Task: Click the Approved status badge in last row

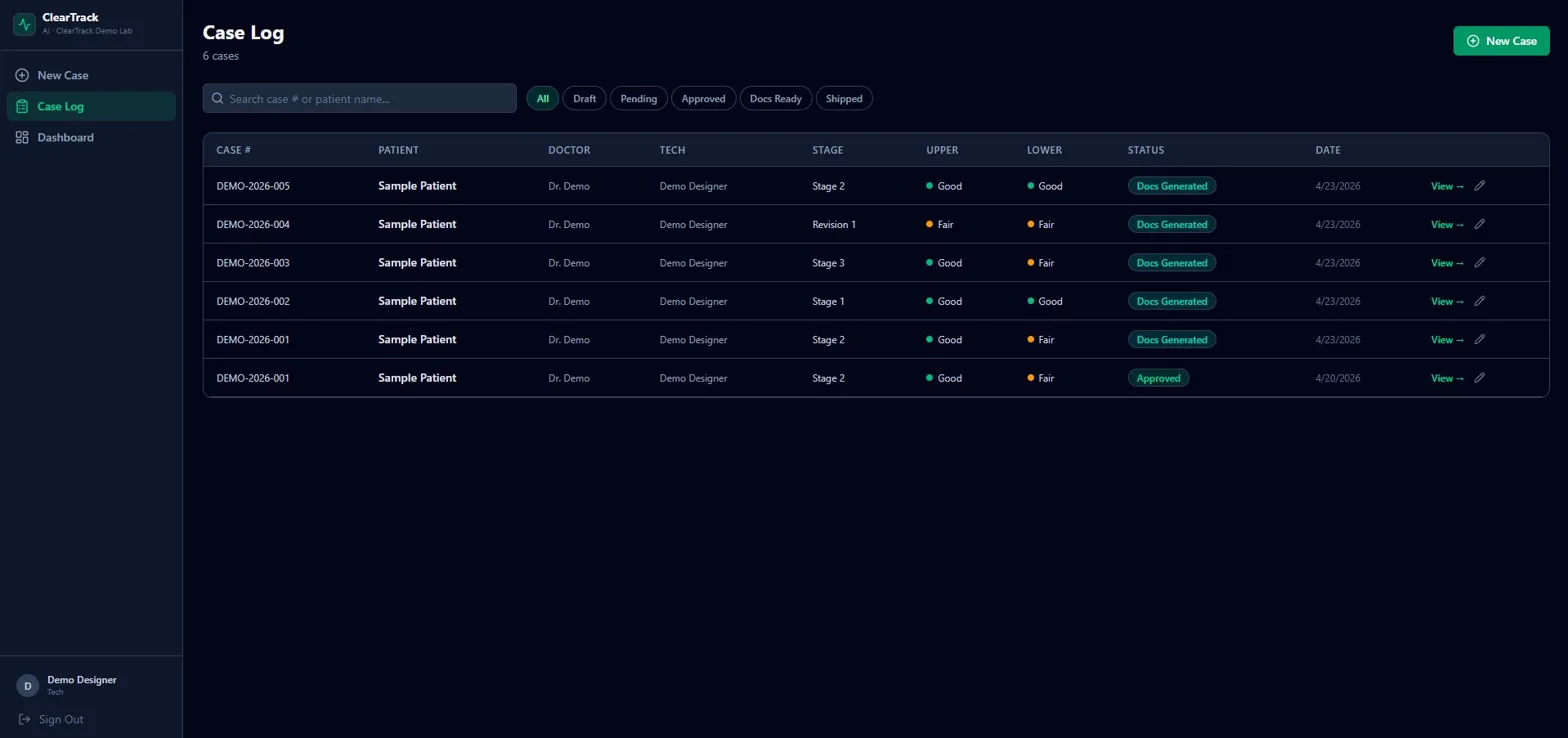Action: 1158,378
